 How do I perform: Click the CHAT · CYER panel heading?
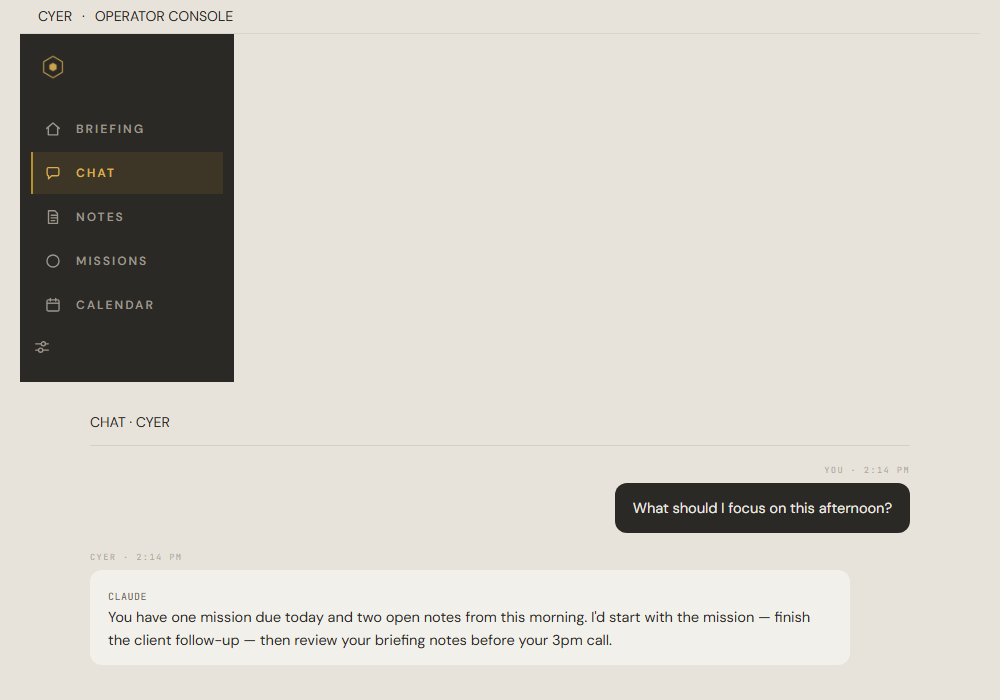pyautogui.click(x=130, y=422)
